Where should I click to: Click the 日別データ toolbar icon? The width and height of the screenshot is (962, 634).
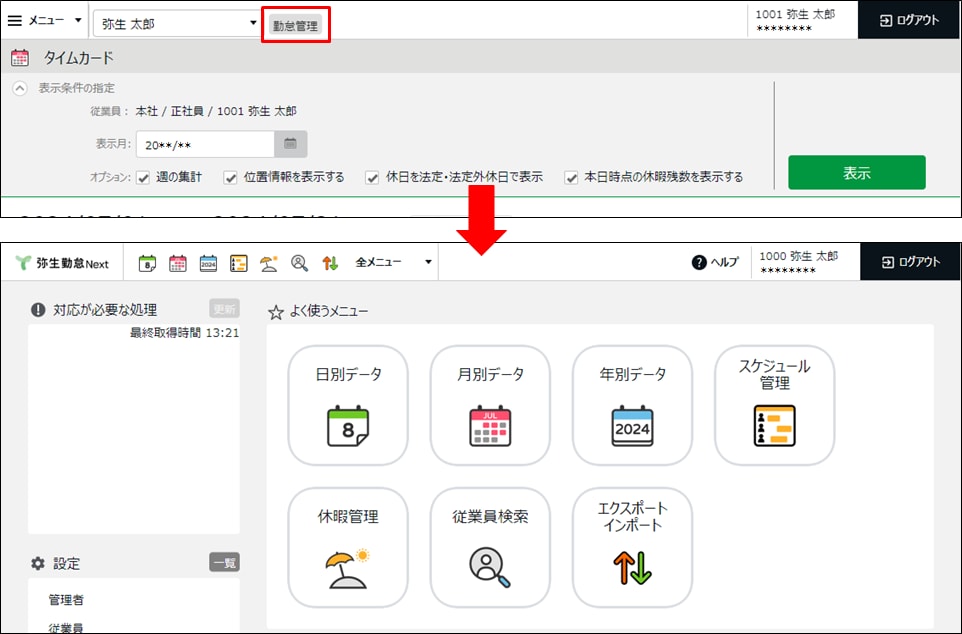[147, 263]
